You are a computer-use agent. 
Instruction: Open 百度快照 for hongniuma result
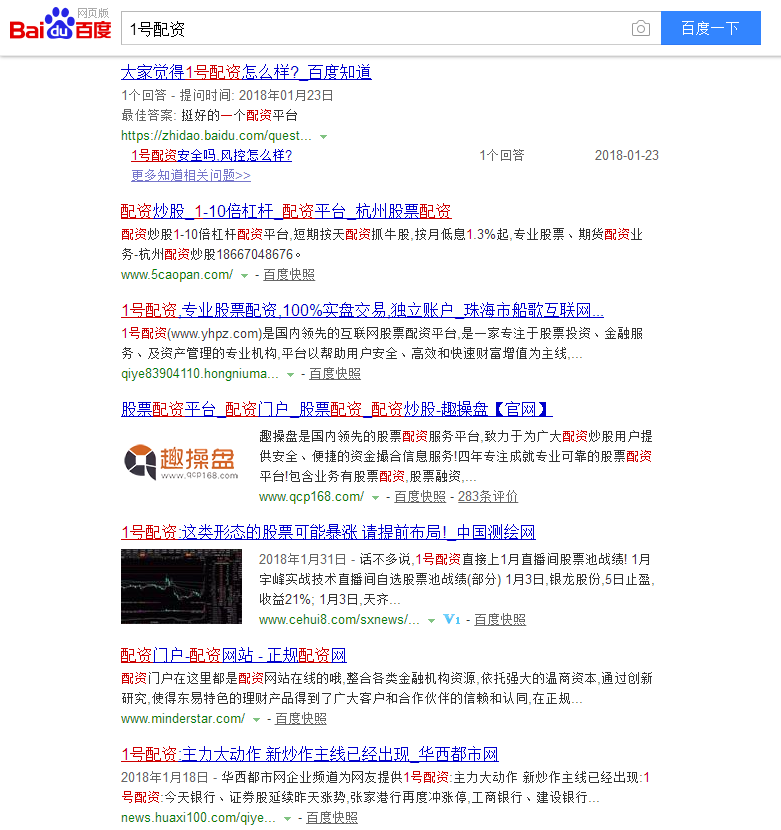(335, 374)
